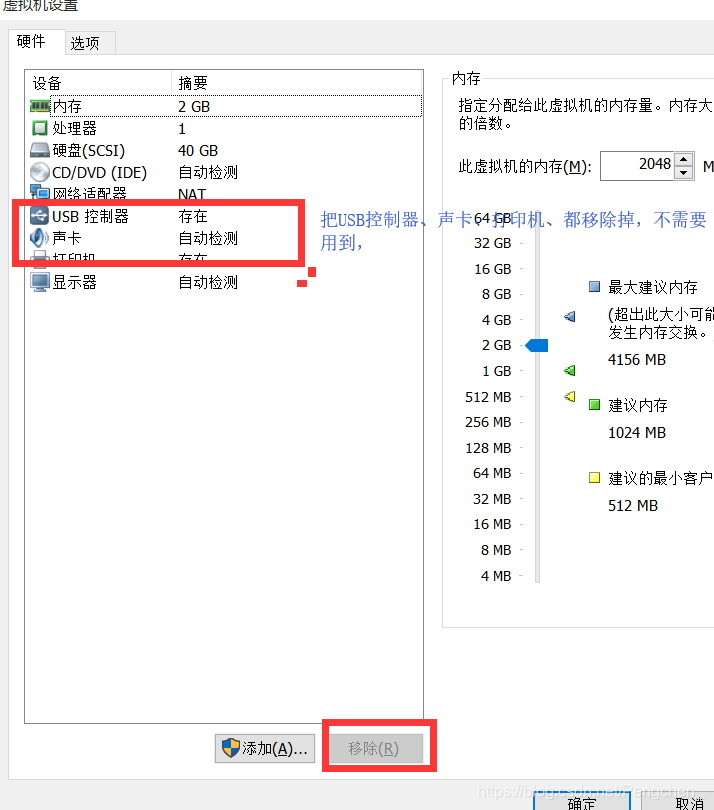Click the NAT summary value
The image size is (714, 810).
pos(192,194)
